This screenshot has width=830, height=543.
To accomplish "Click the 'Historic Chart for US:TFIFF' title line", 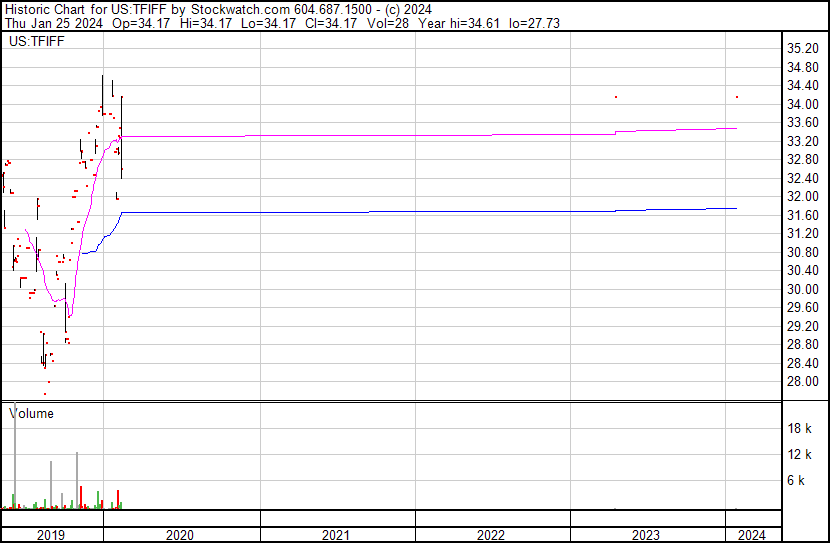I will coord(219,10).
